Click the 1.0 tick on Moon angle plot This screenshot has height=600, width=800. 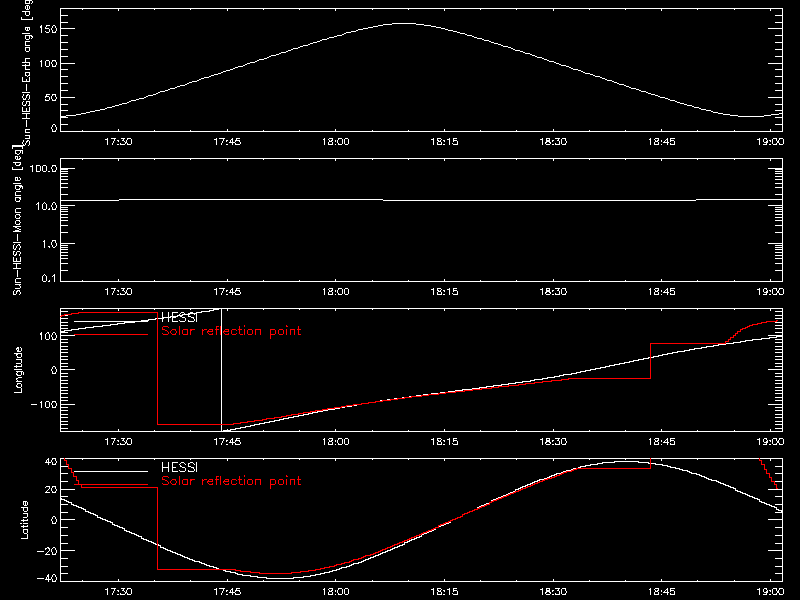coord(49,244)
